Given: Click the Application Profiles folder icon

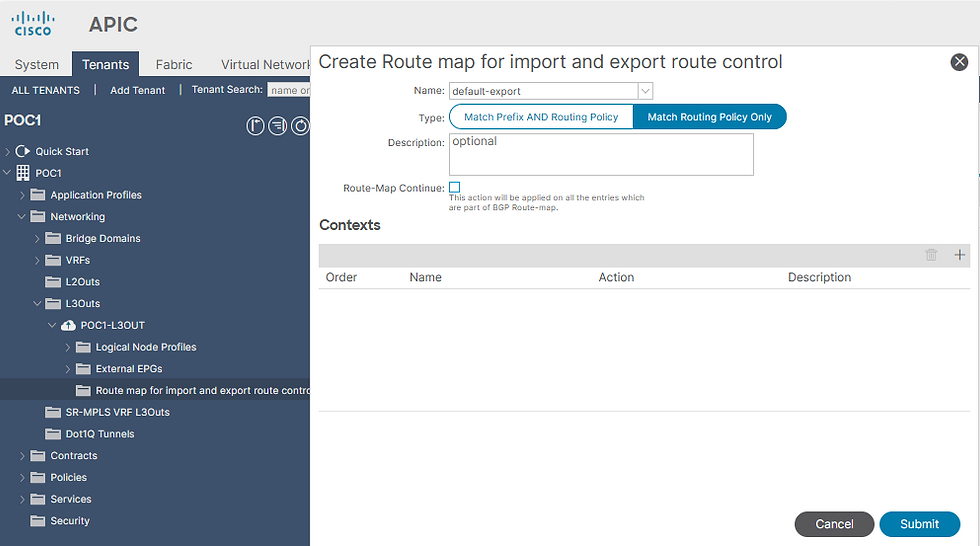Looking at the screenshot, I should [x=38, y=195].
